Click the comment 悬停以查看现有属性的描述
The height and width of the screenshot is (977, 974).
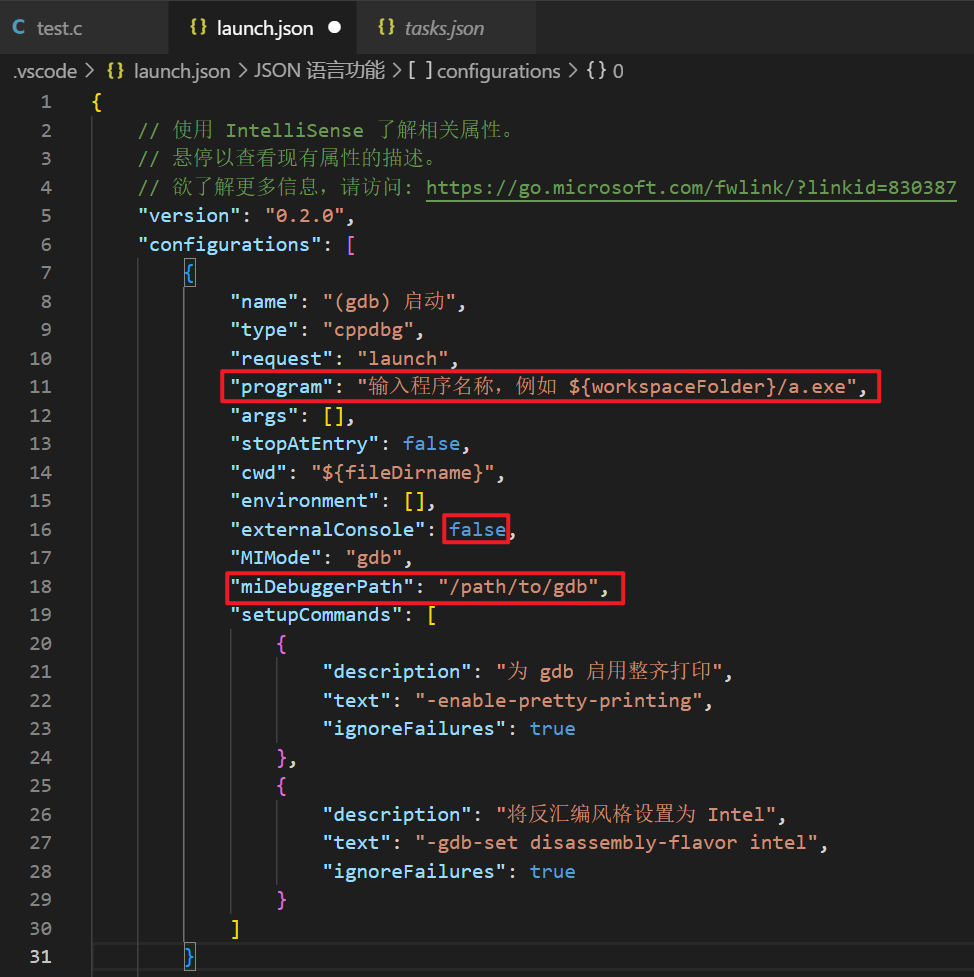point(287,159)
